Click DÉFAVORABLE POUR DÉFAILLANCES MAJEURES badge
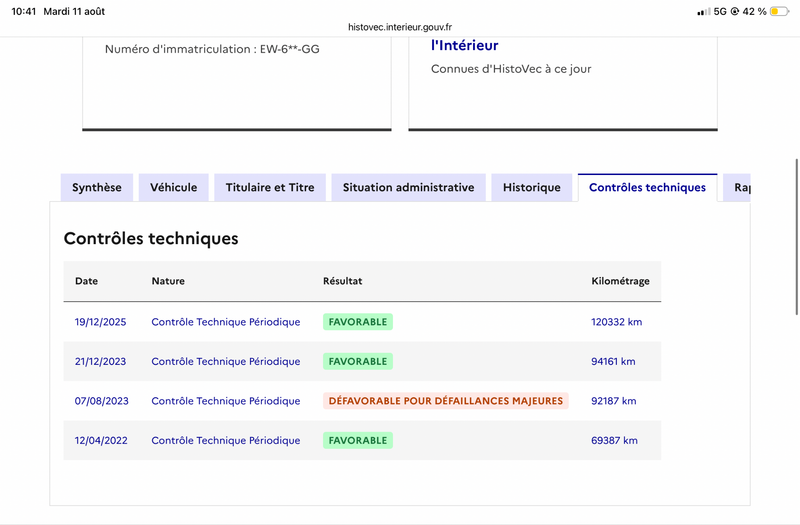The height and width of the screenshot is (525, 800). (445, 401)
